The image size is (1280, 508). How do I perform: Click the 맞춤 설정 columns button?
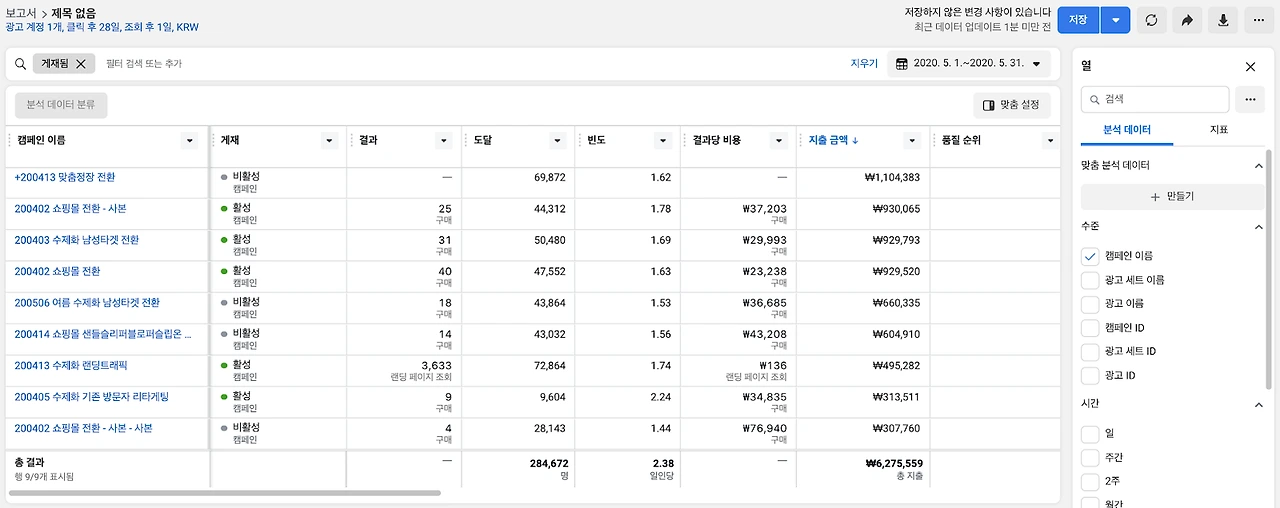click(1012, 105)
